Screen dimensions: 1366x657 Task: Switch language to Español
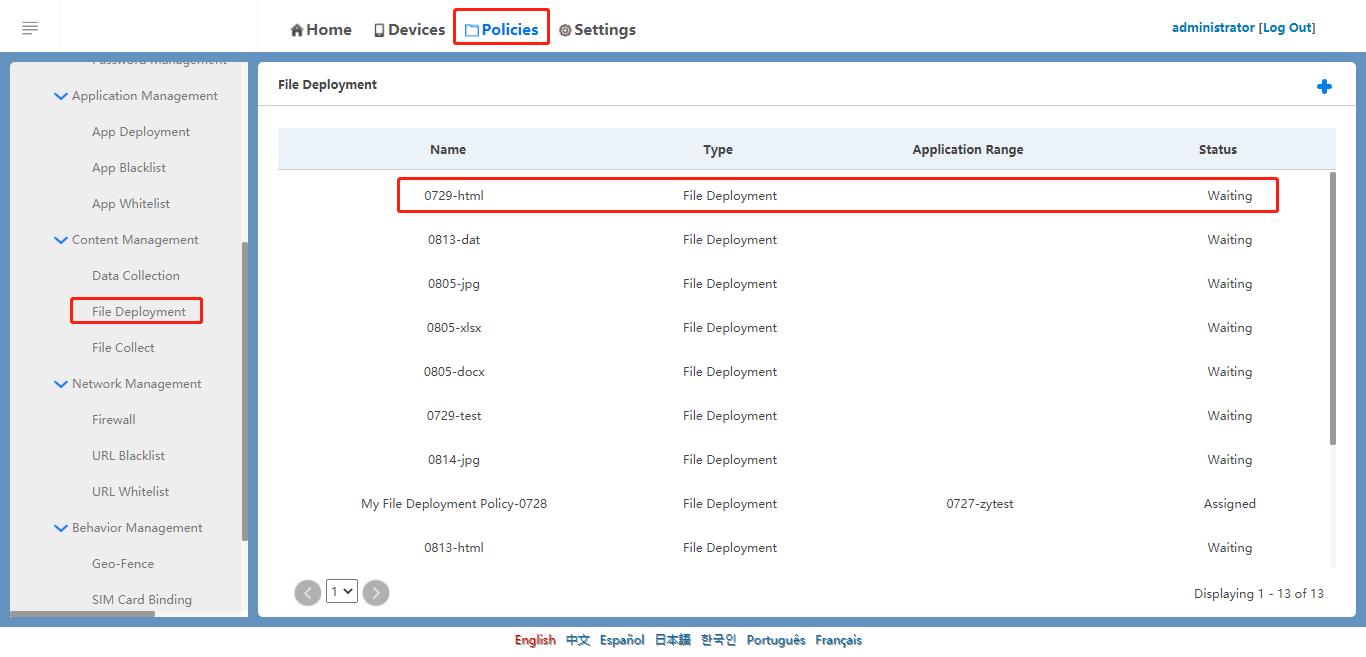[622, 640]
